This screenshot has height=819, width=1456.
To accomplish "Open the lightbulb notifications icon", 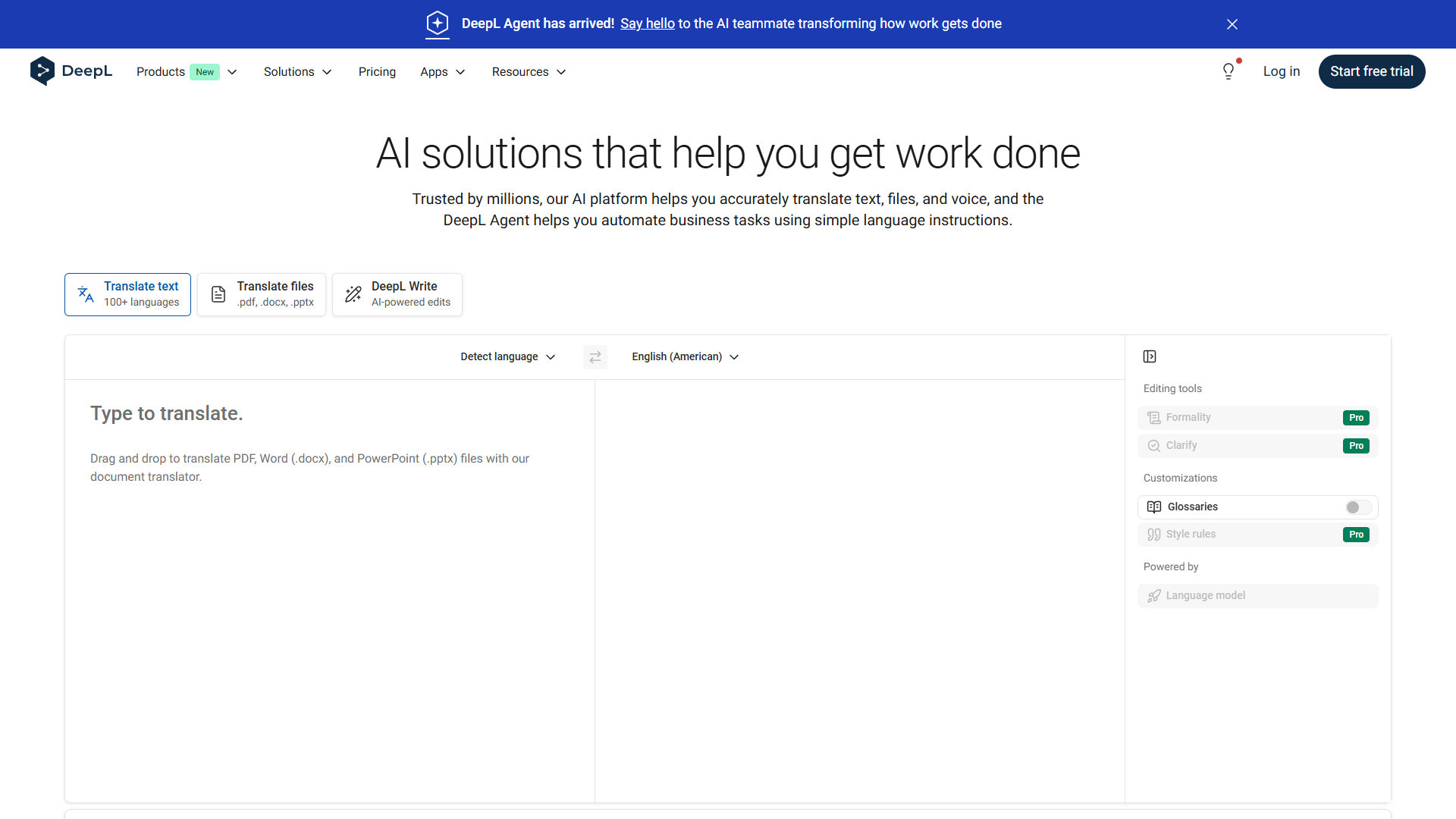I will pyautogui.click(x=1228, y=71).
